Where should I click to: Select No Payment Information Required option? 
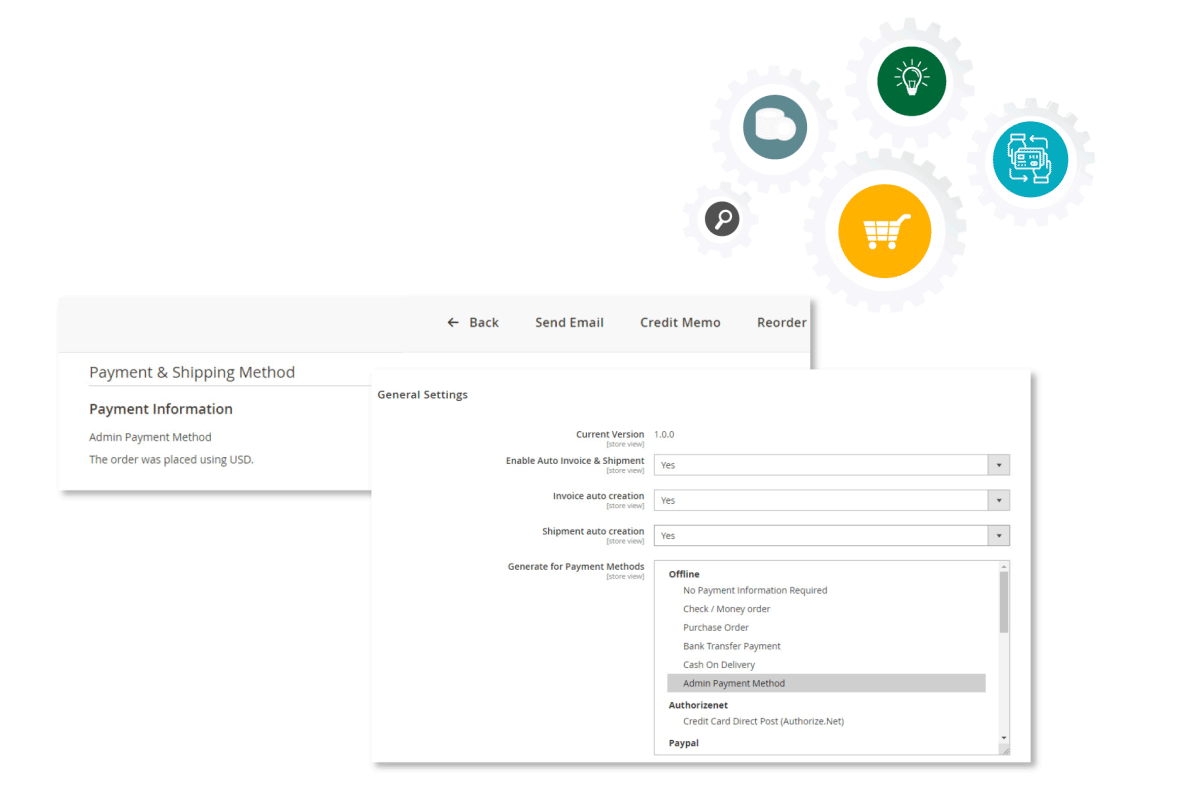coord(755,590)
